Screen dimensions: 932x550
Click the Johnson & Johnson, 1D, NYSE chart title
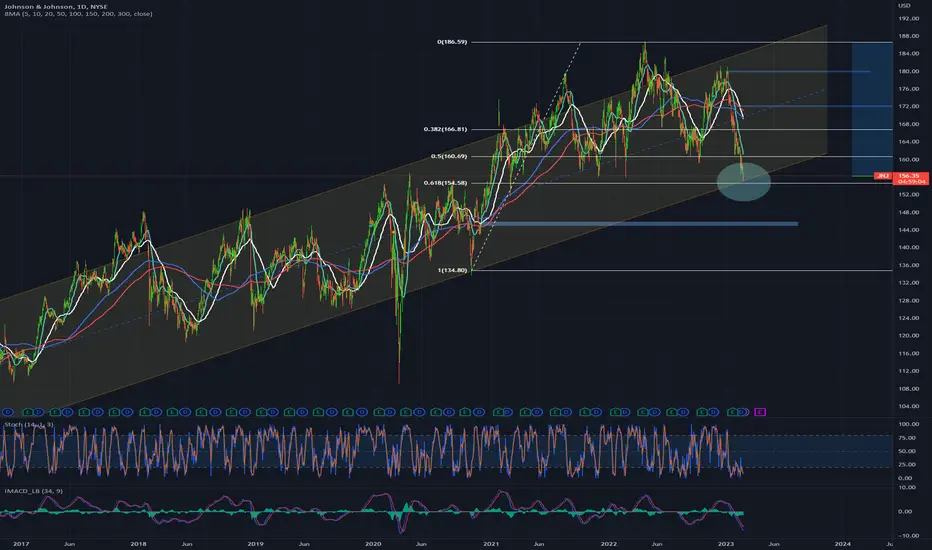tap(56, 7)
